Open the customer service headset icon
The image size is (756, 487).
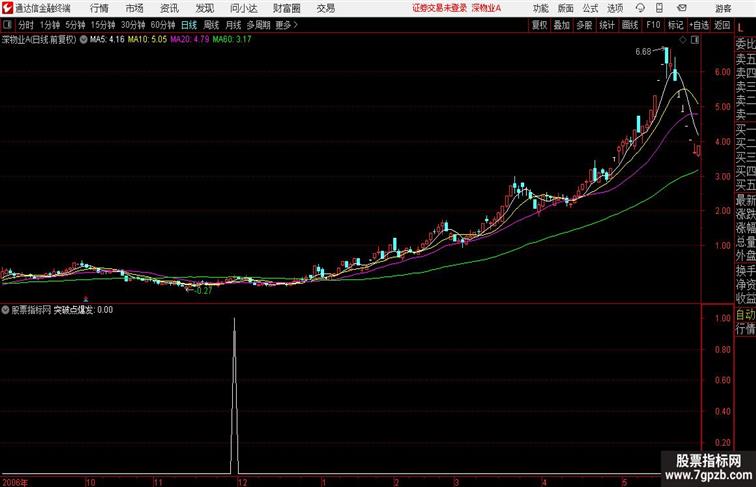pos(640,8)
